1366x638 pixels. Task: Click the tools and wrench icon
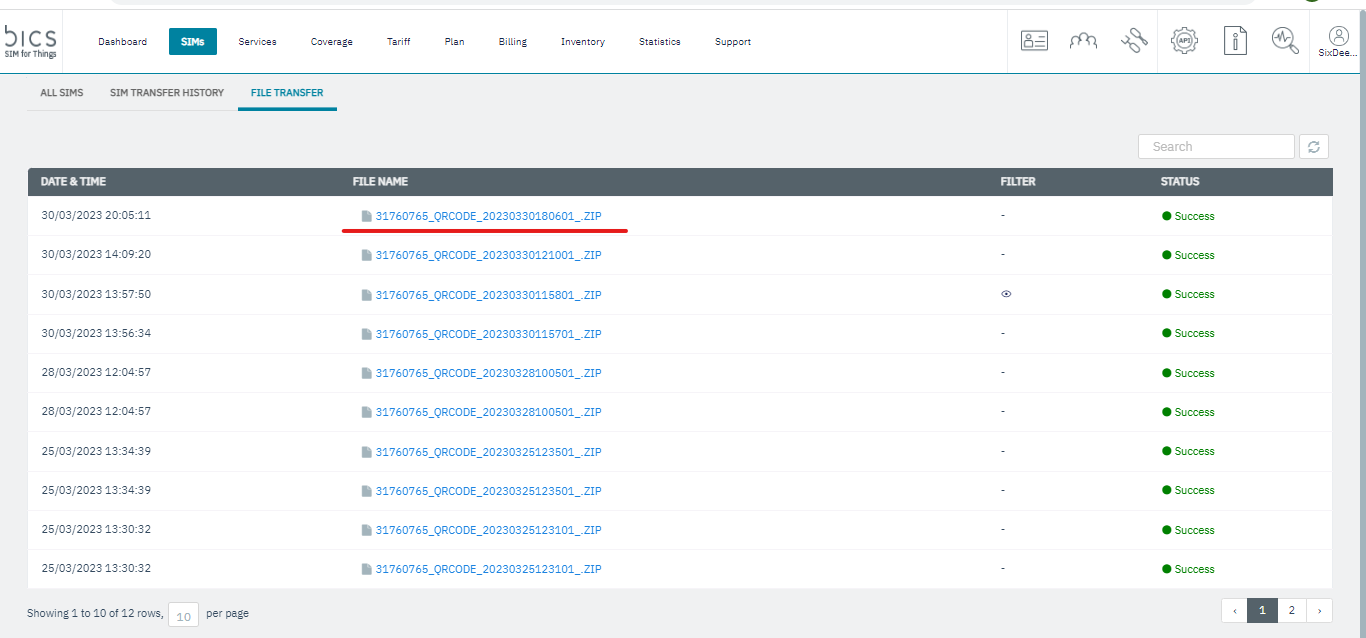(x=1133, y=41)
